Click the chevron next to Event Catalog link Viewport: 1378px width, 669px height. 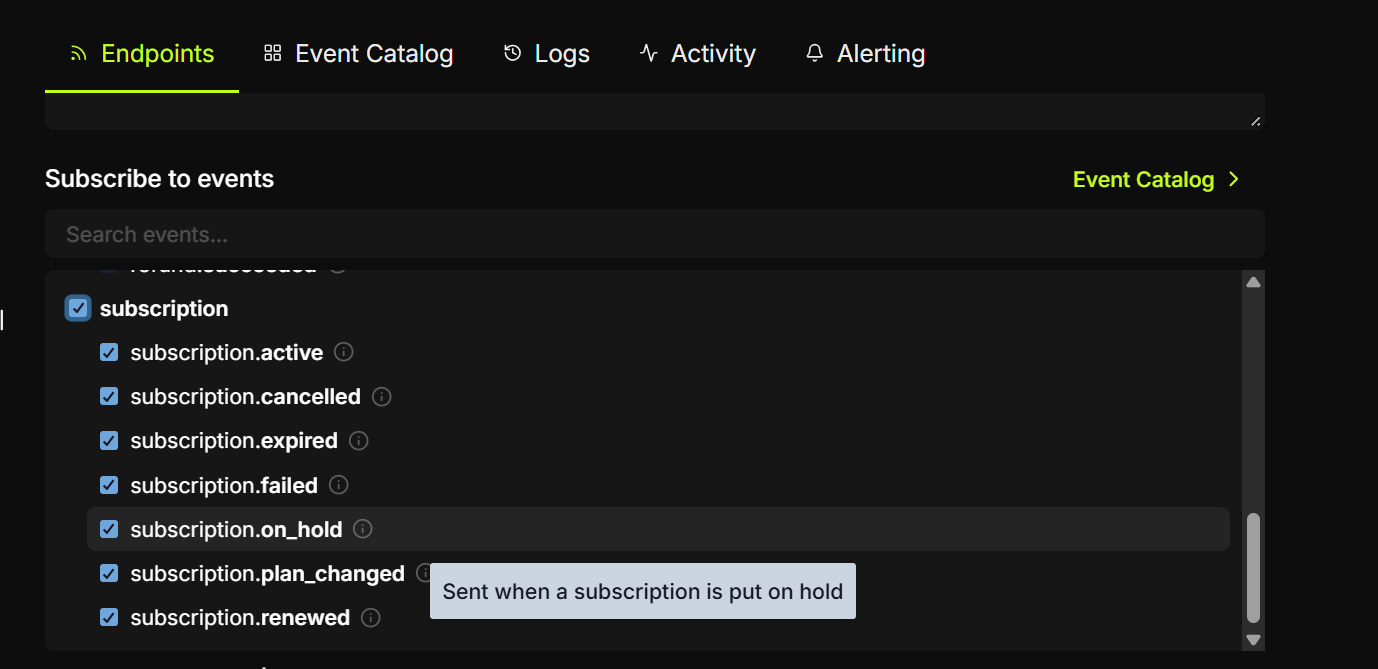coord(1233,179)
